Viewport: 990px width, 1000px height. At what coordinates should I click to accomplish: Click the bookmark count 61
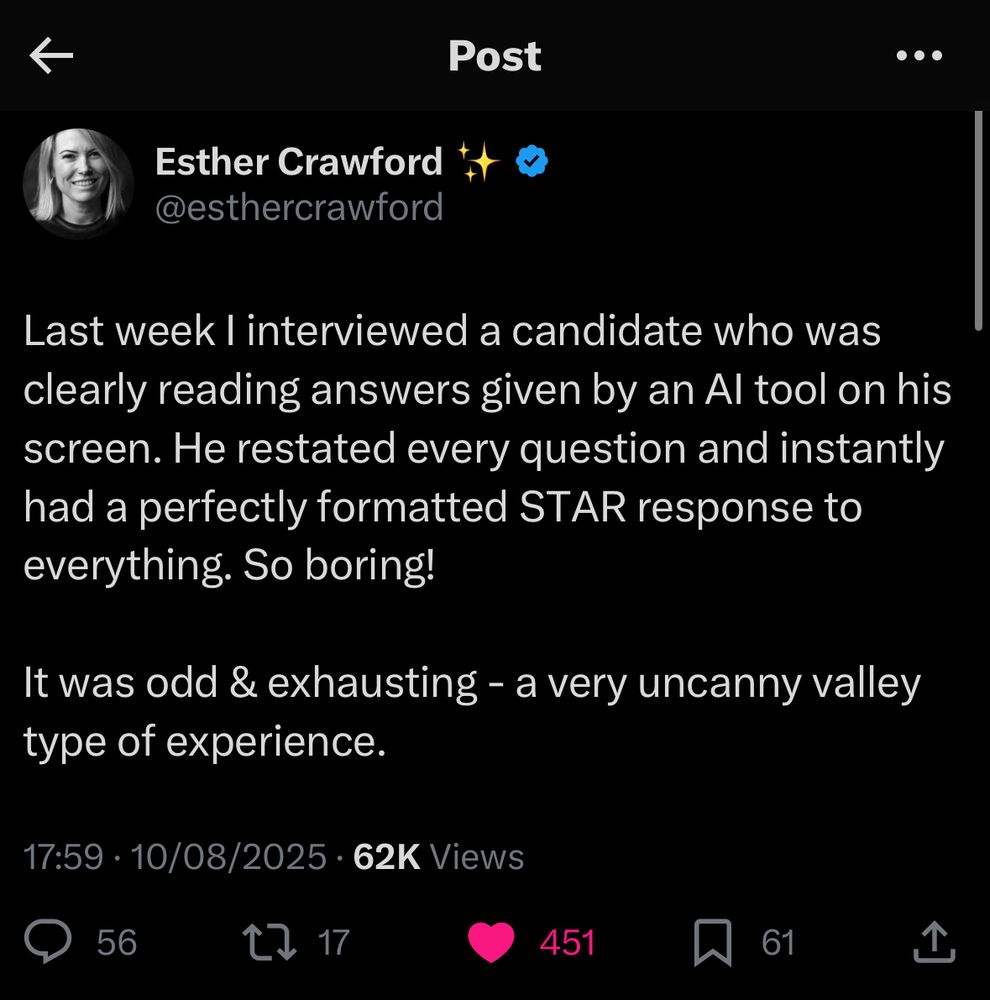click(778, 943)
